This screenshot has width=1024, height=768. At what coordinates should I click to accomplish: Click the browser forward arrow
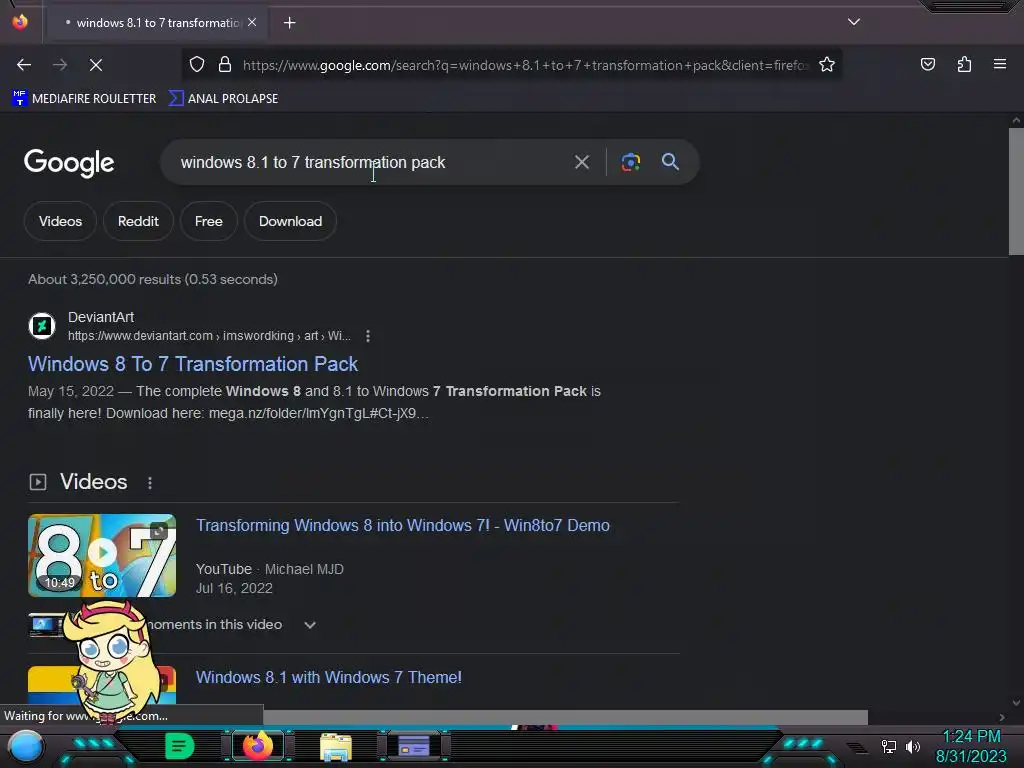[x=60, y=65]
